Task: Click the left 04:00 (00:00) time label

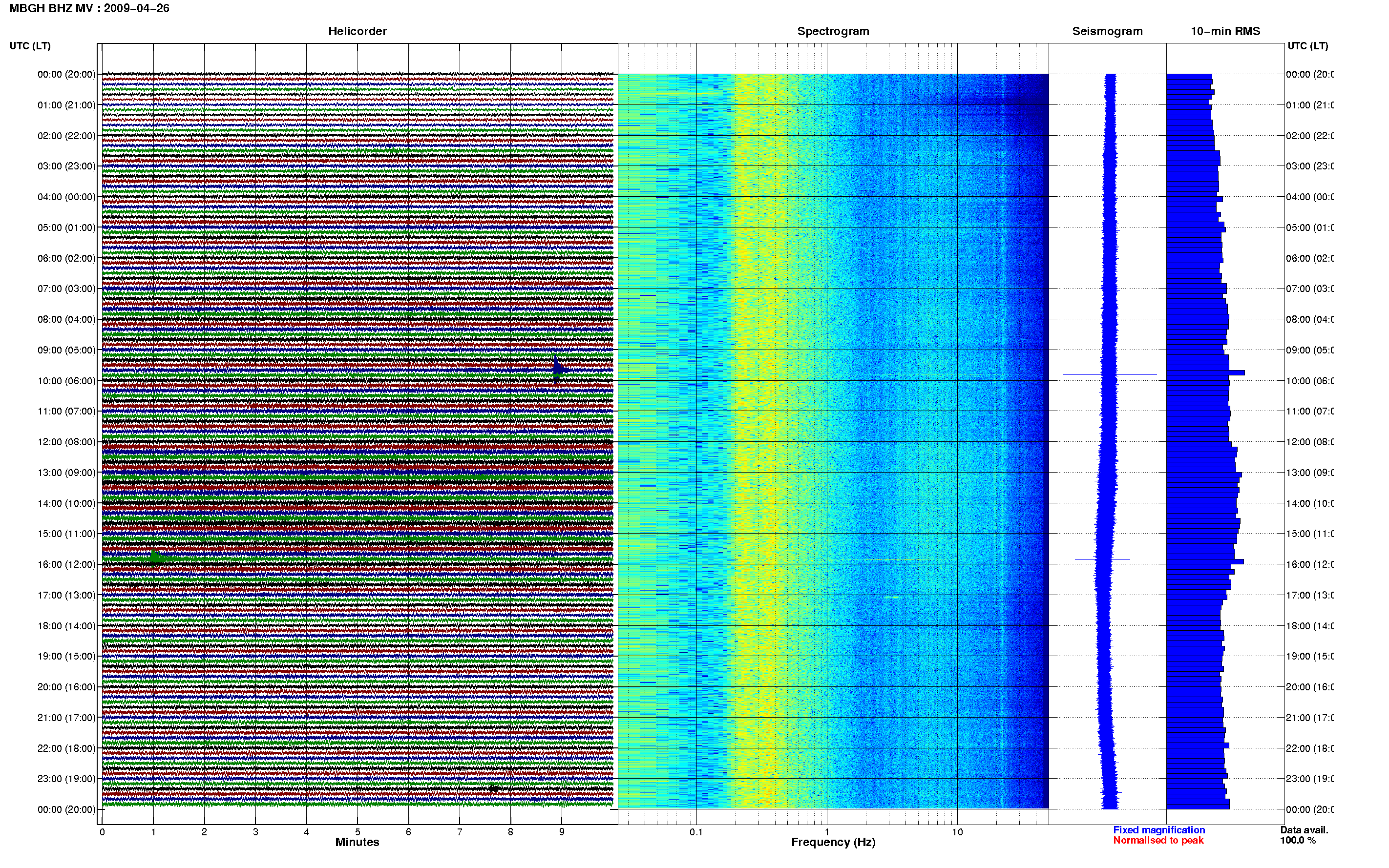Action: (66, 197)
